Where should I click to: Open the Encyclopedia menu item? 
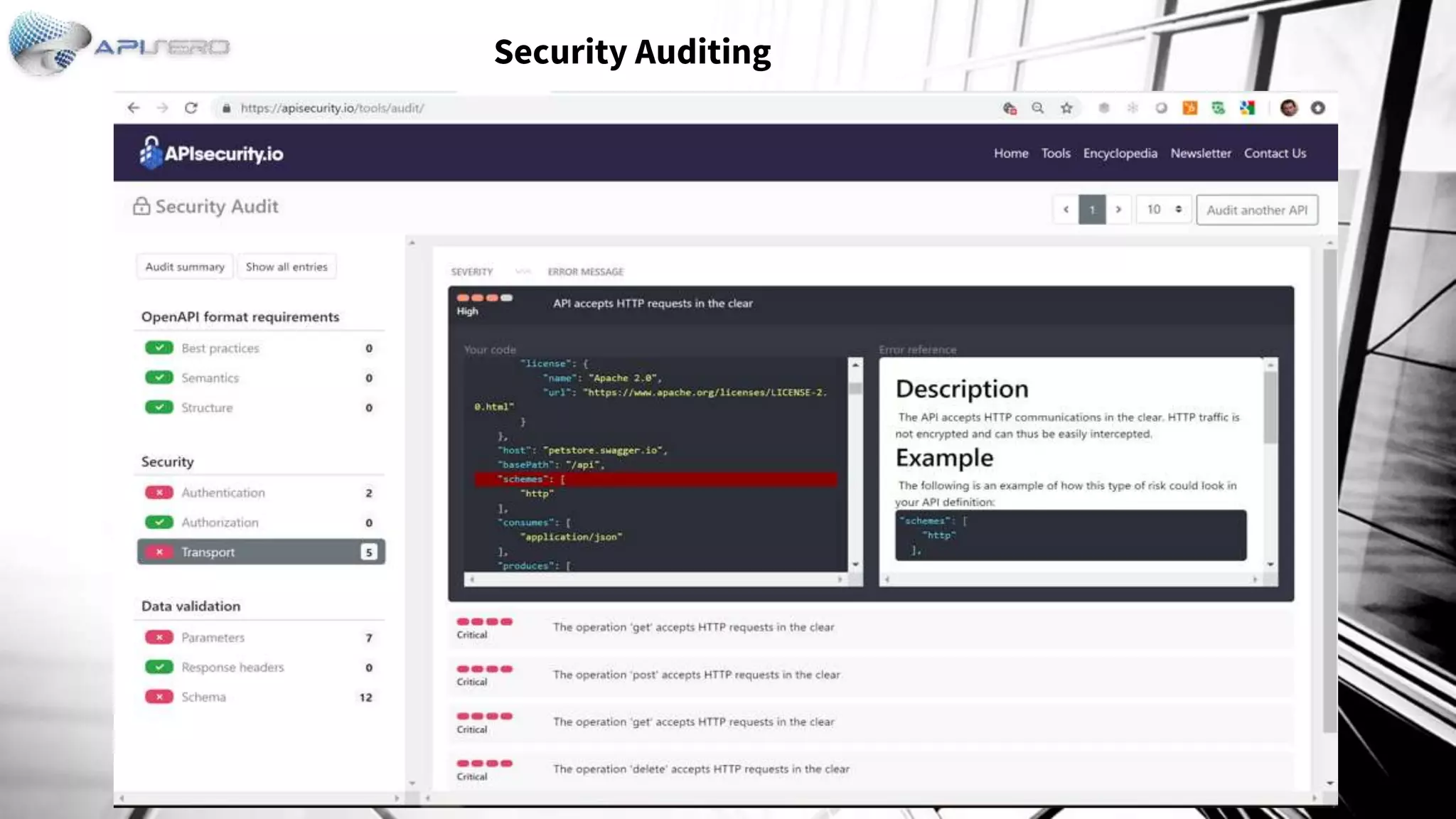tap(1120, 154)
